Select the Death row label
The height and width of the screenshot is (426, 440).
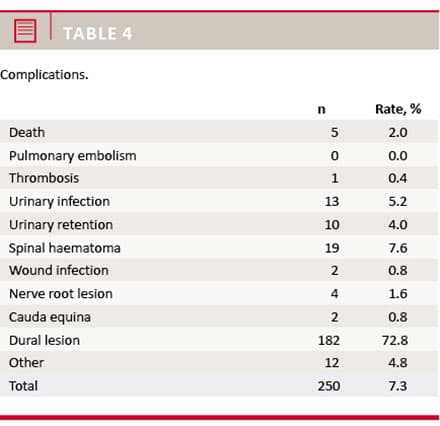(27, 132)
